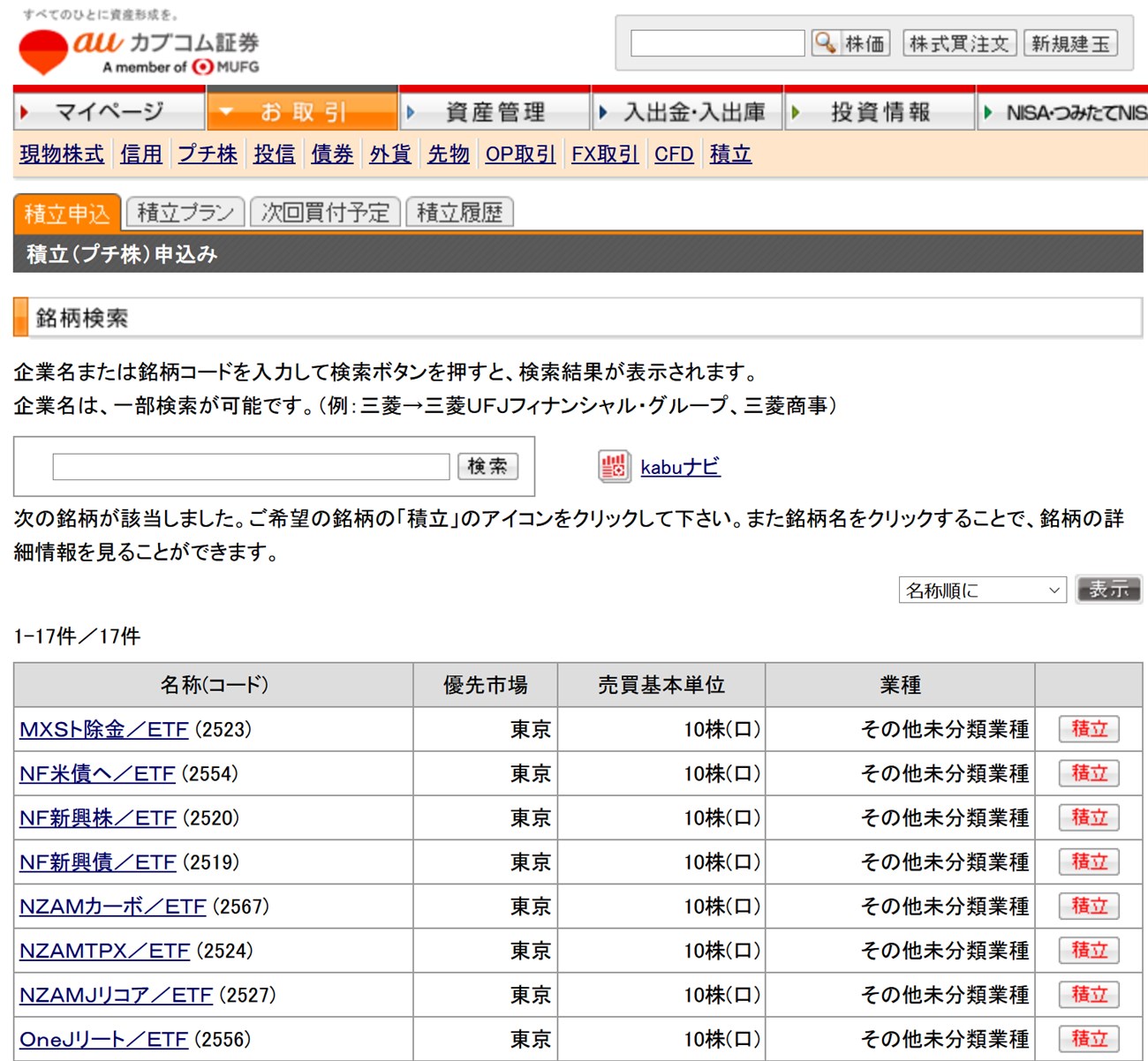Go to FX取引 link
Viewport: 1148px width, 1061px height.
605,154
